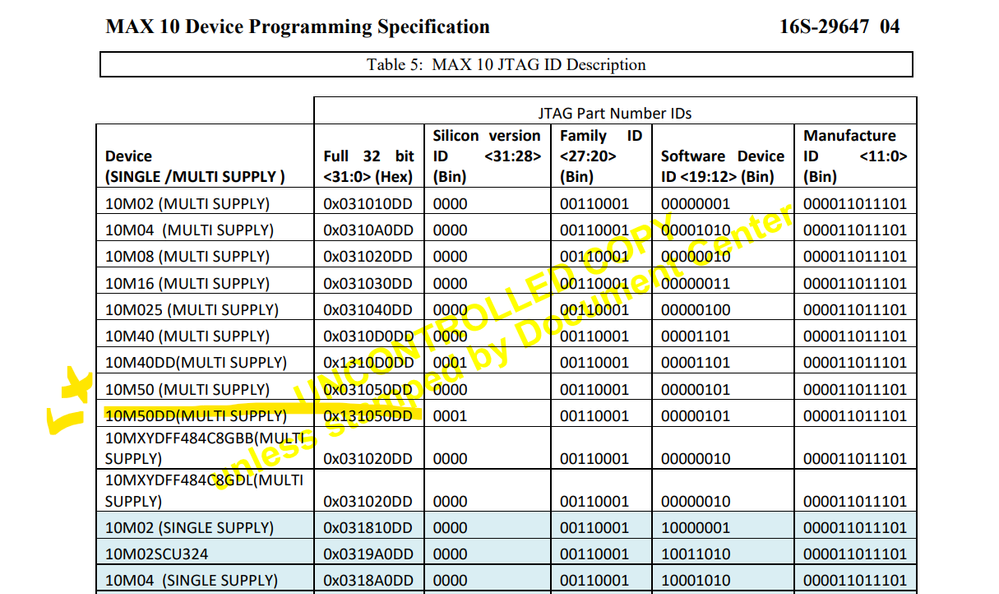Click software device ID '00000001'

(x=695, y=204)
